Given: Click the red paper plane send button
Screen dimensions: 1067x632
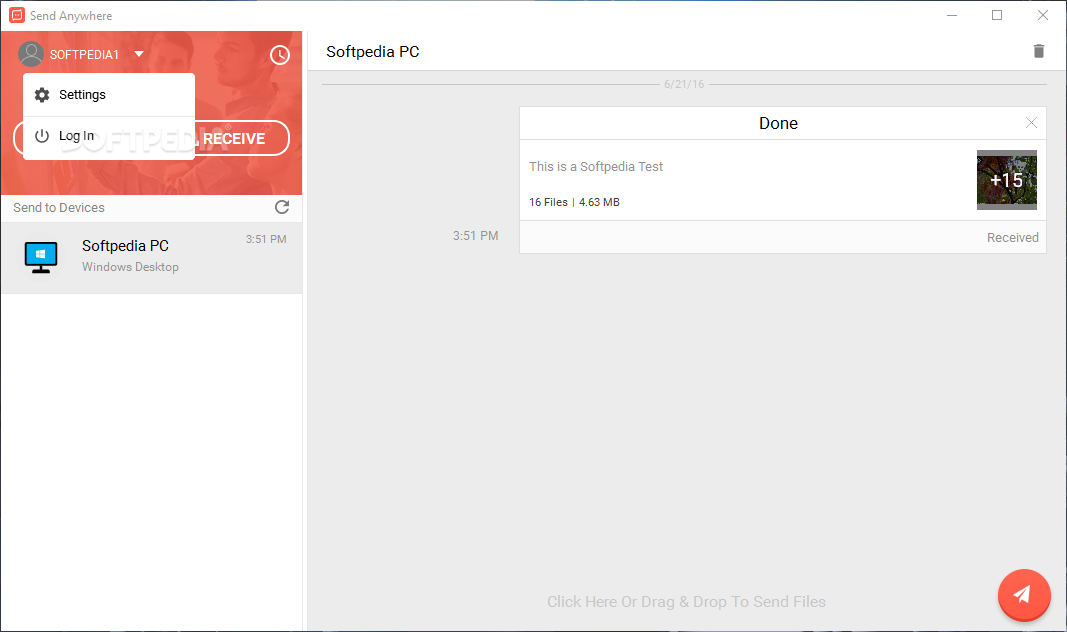Looking at the screenshot, I should 1024,595.
